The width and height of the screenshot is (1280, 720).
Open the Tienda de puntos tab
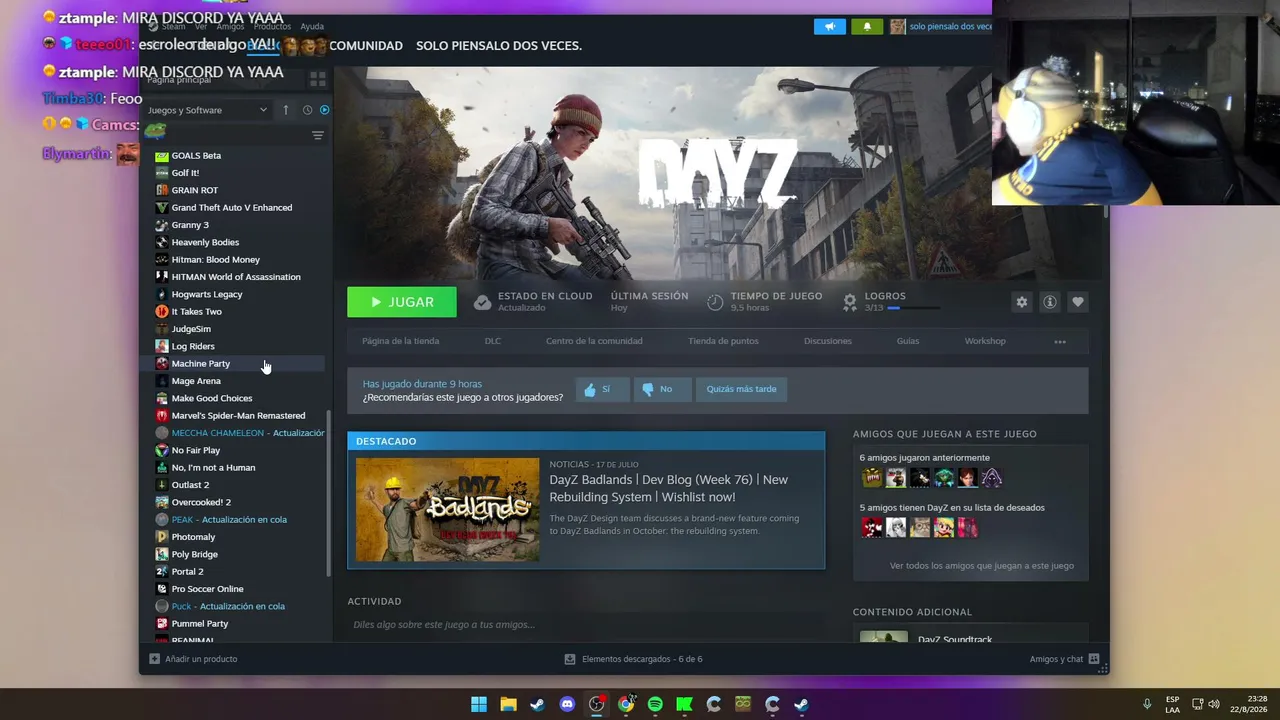pos(723,341)
